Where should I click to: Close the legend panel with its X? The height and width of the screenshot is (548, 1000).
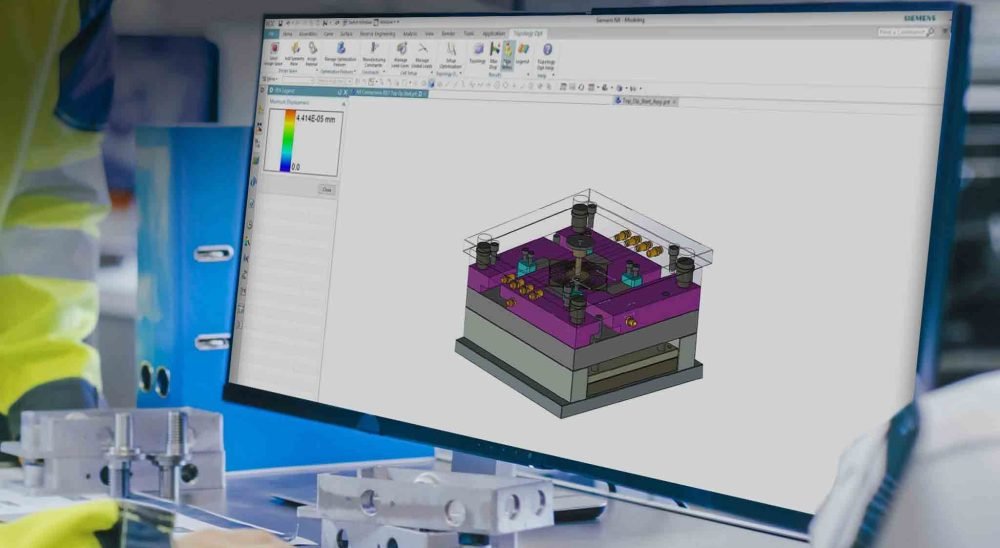pyautogui.click(x=344, y=91)
